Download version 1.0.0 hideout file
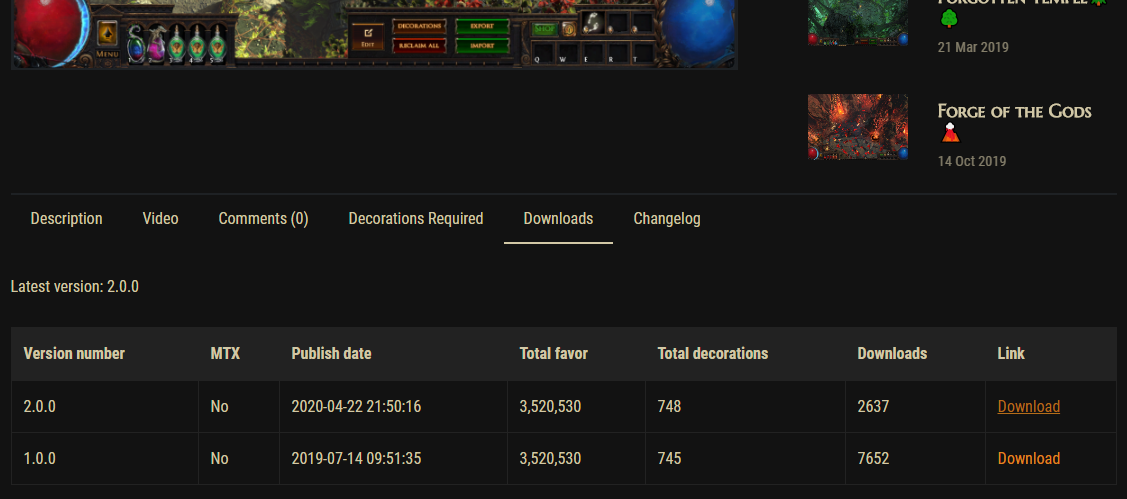The height and width of the screenshot is (499, 1127). point(1029,459)
